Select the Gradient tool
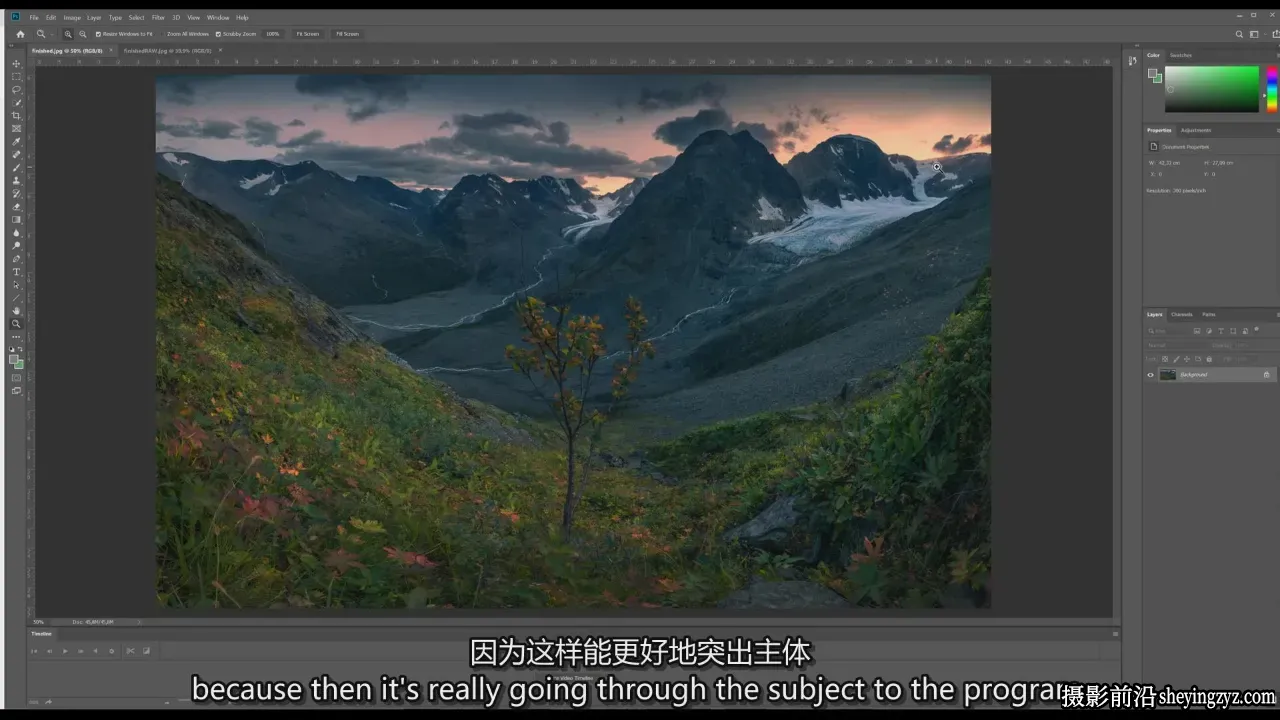 coord(16,220)
